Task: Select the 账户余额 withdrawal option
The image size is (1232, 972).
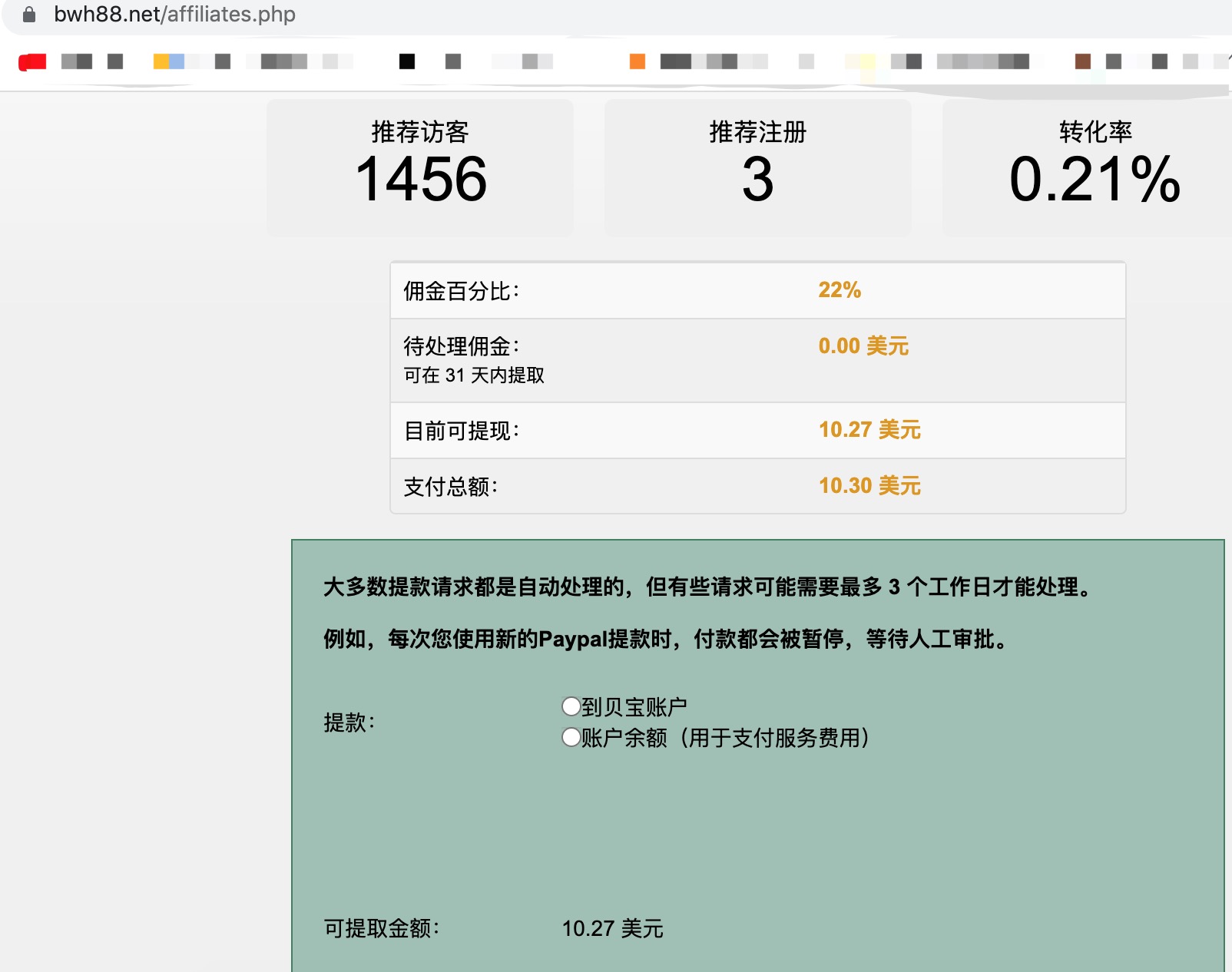Action: coord(570,739)
